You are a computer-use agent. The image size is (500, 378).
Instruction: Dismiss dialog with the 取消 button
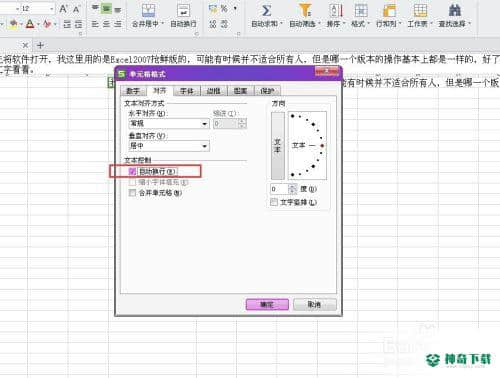(315, 304)
